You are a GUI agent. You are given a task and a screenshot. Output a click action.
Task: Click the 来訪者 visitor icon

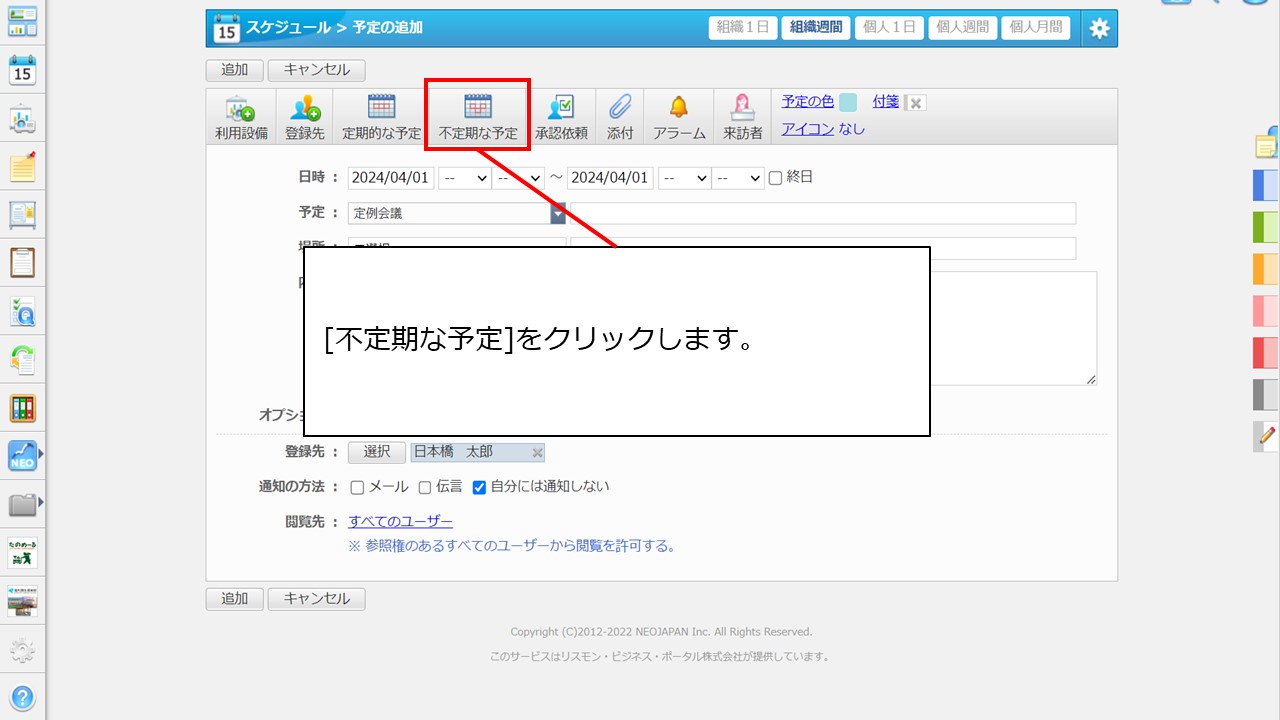pos(743,108)
